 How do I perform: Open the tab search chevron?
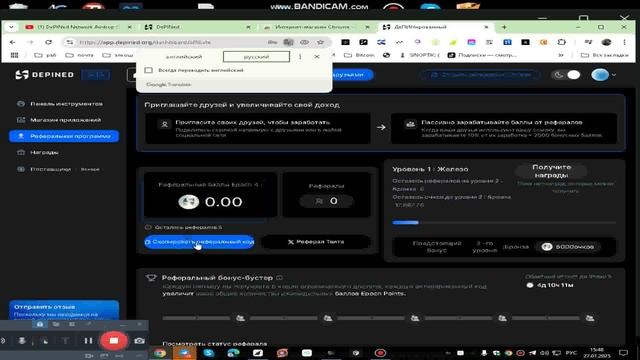coord(11,27)
